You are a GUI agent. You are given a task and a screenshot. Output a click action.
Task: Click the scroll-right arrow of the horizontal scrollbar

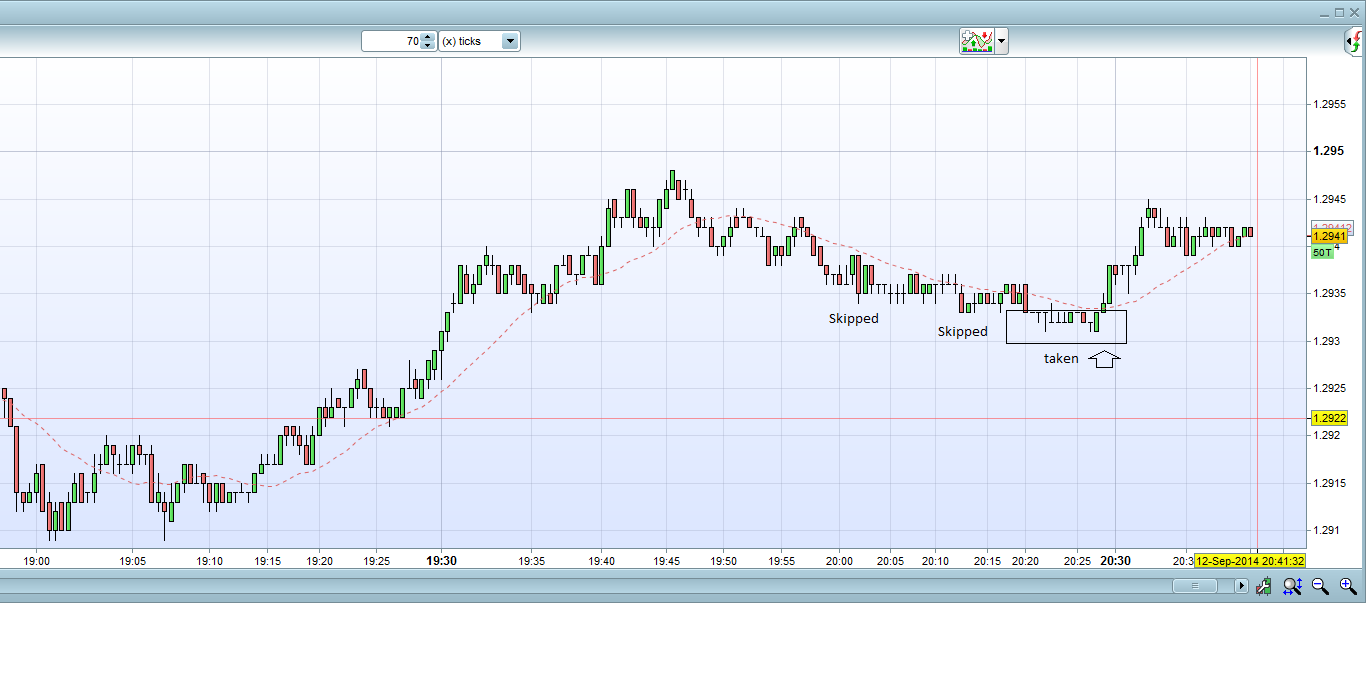1241,587
